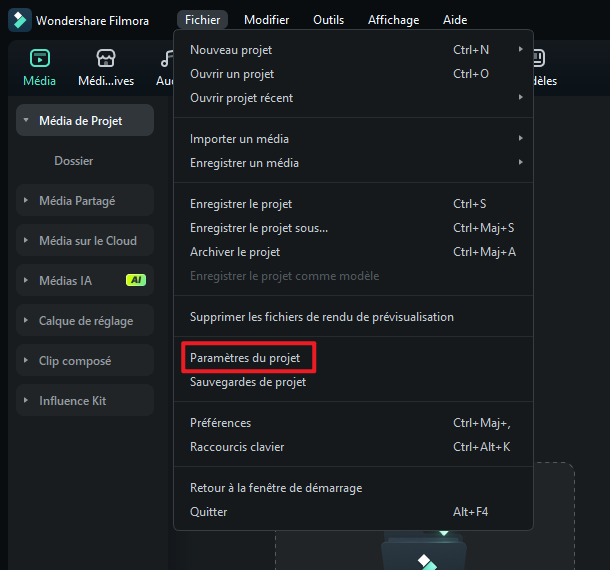
Task: Select Supprimer les fichiers de rendu de prévisualisation
Action: pos(353,317)
